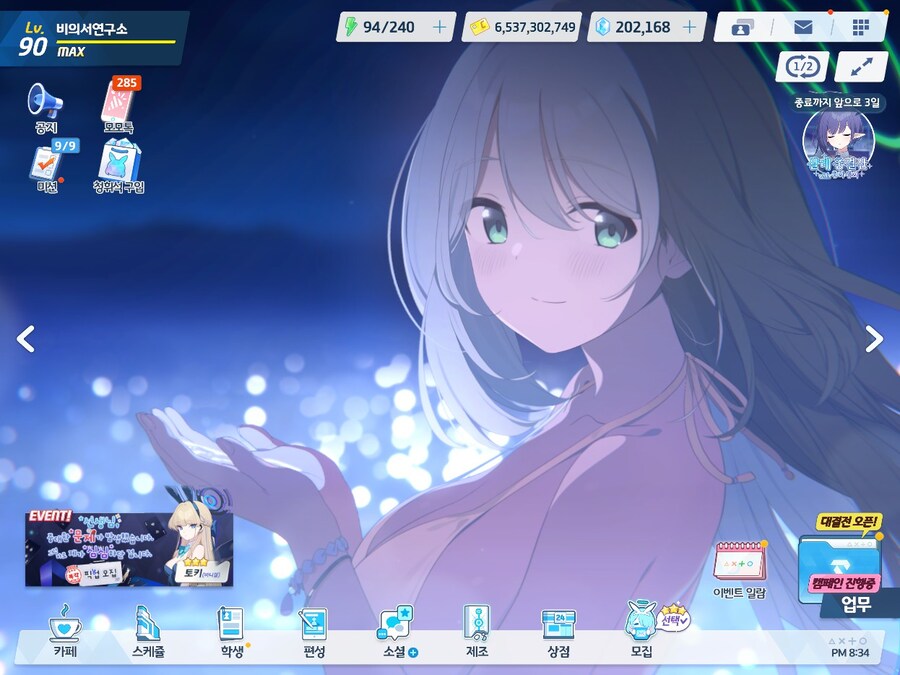Tap the pyroxene amount 202,168
Screen dimensions: 900x675
point(642,27)
